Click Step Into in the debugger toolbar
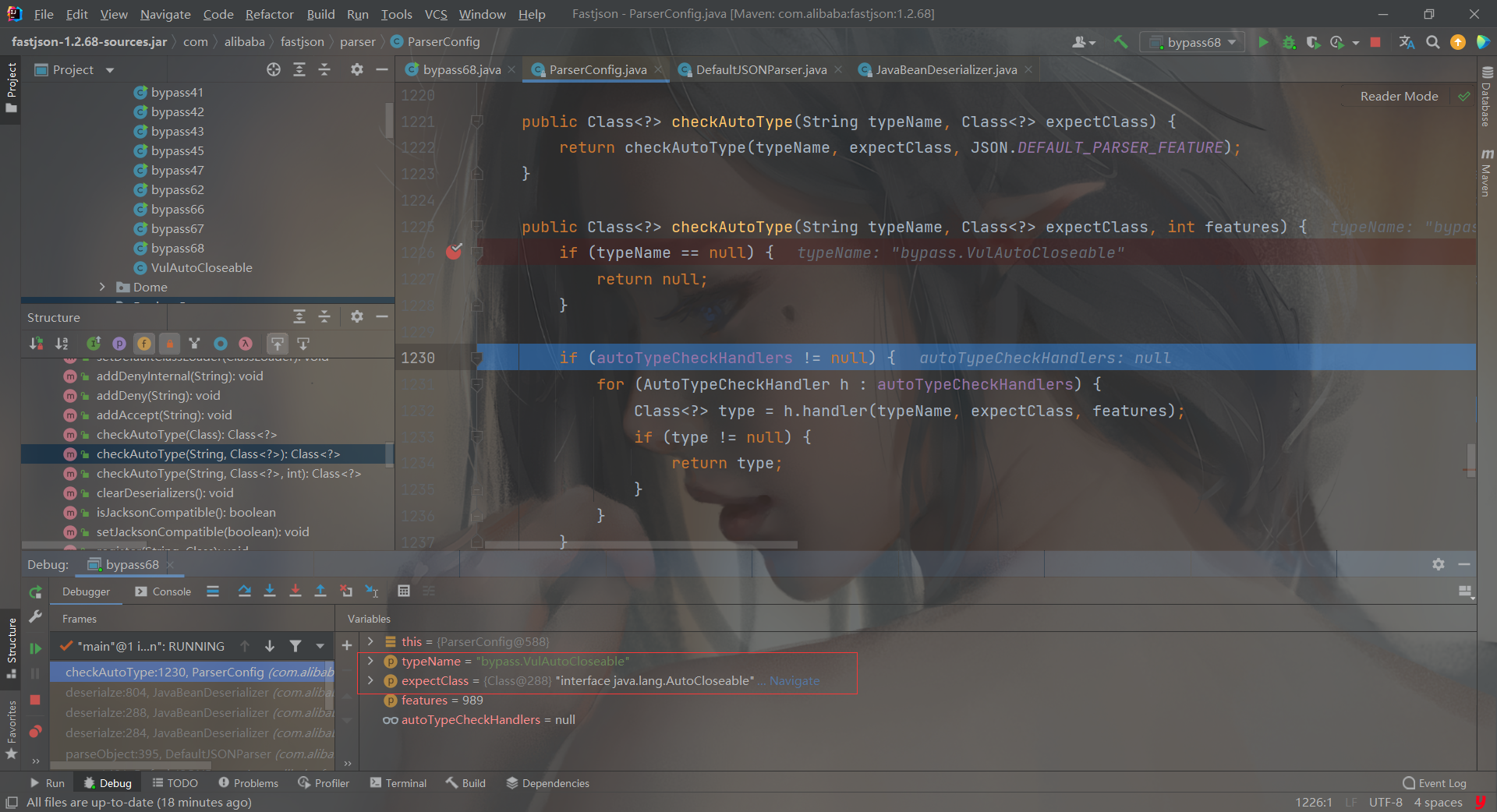The width and height of the screenshot is (1497, 812). tap(270, 591)
